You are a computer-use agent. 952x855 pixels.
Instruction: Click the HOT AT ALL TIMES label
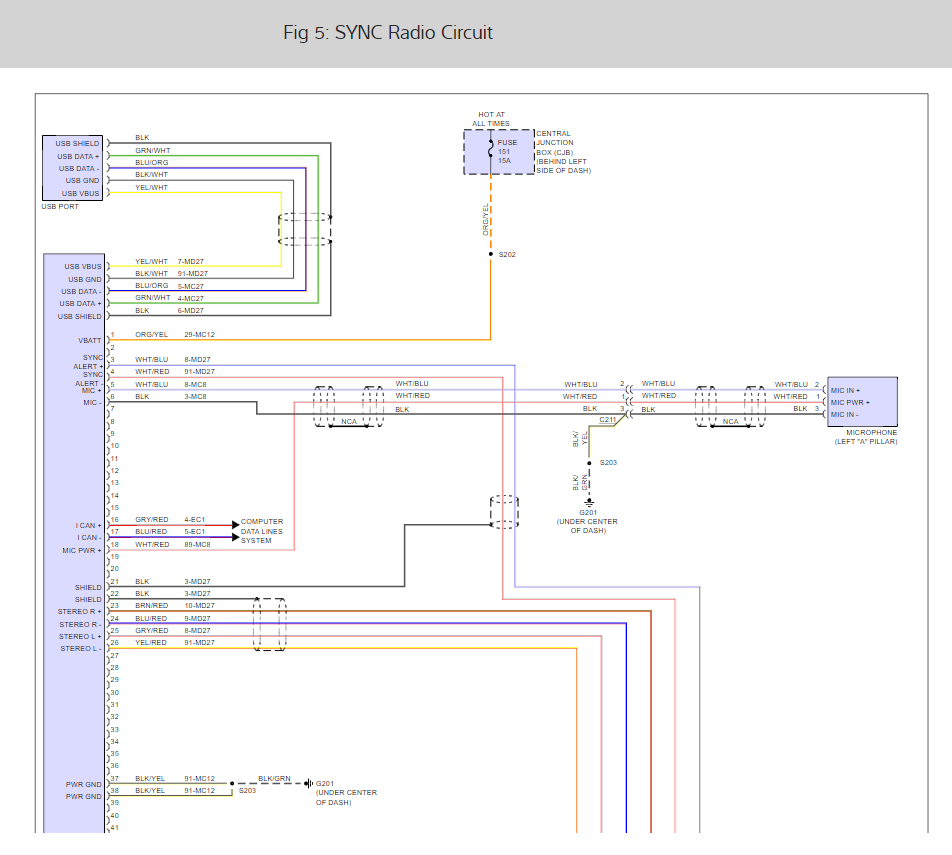491,119
